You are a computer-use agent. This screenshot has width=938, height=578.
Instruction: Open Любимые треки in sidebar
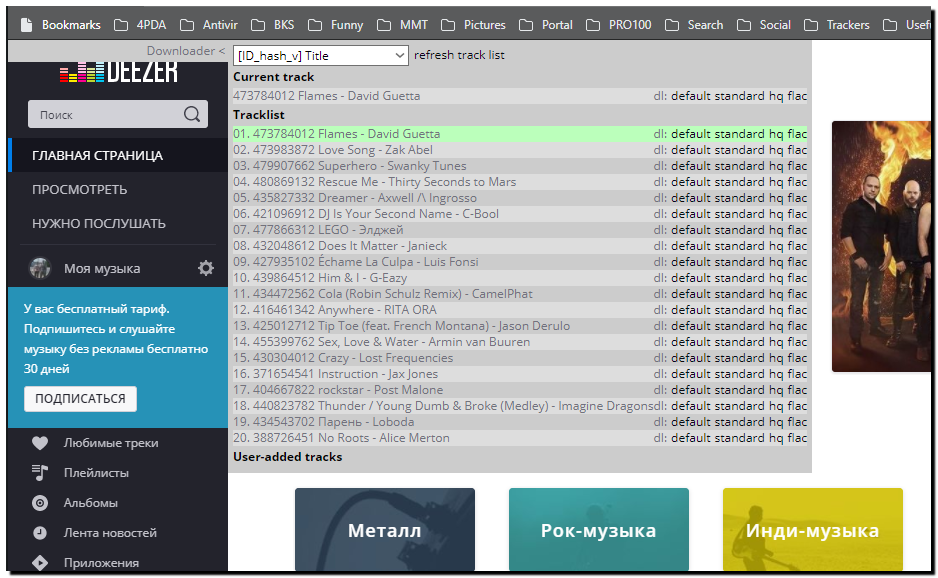pyautogui.click(x=111, y=443)
